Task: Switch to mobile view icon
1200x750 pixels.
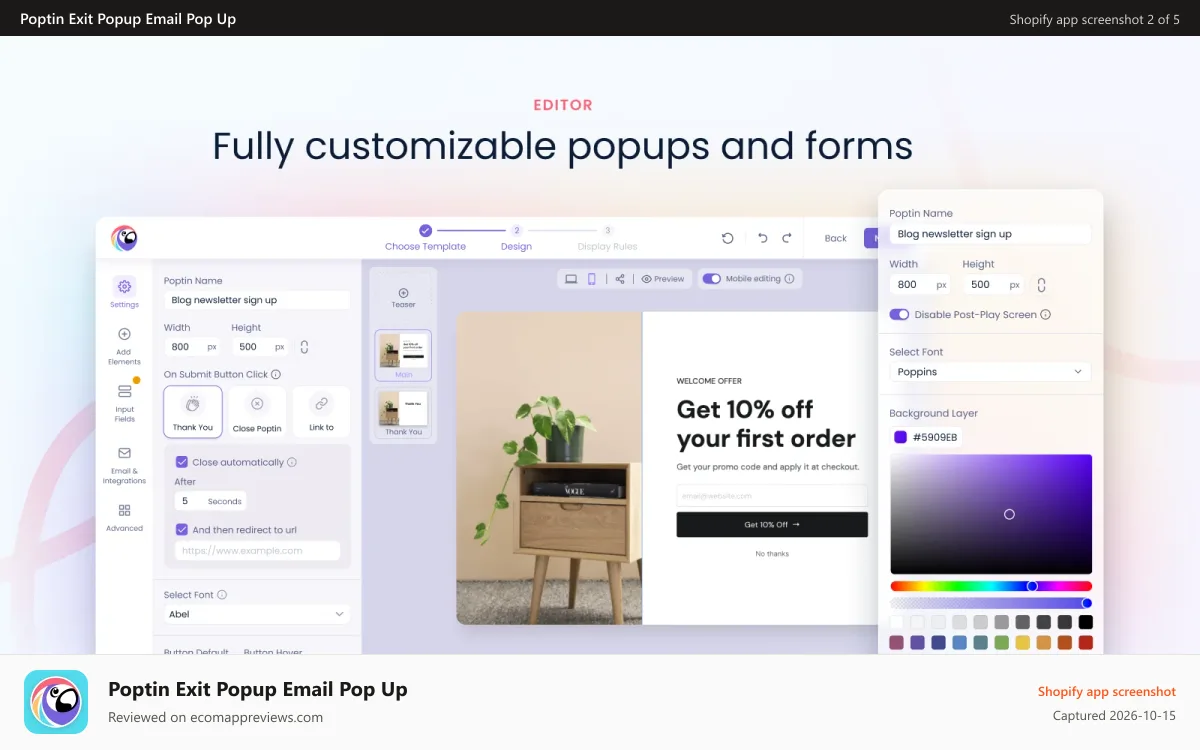Action: pos(592,279)
